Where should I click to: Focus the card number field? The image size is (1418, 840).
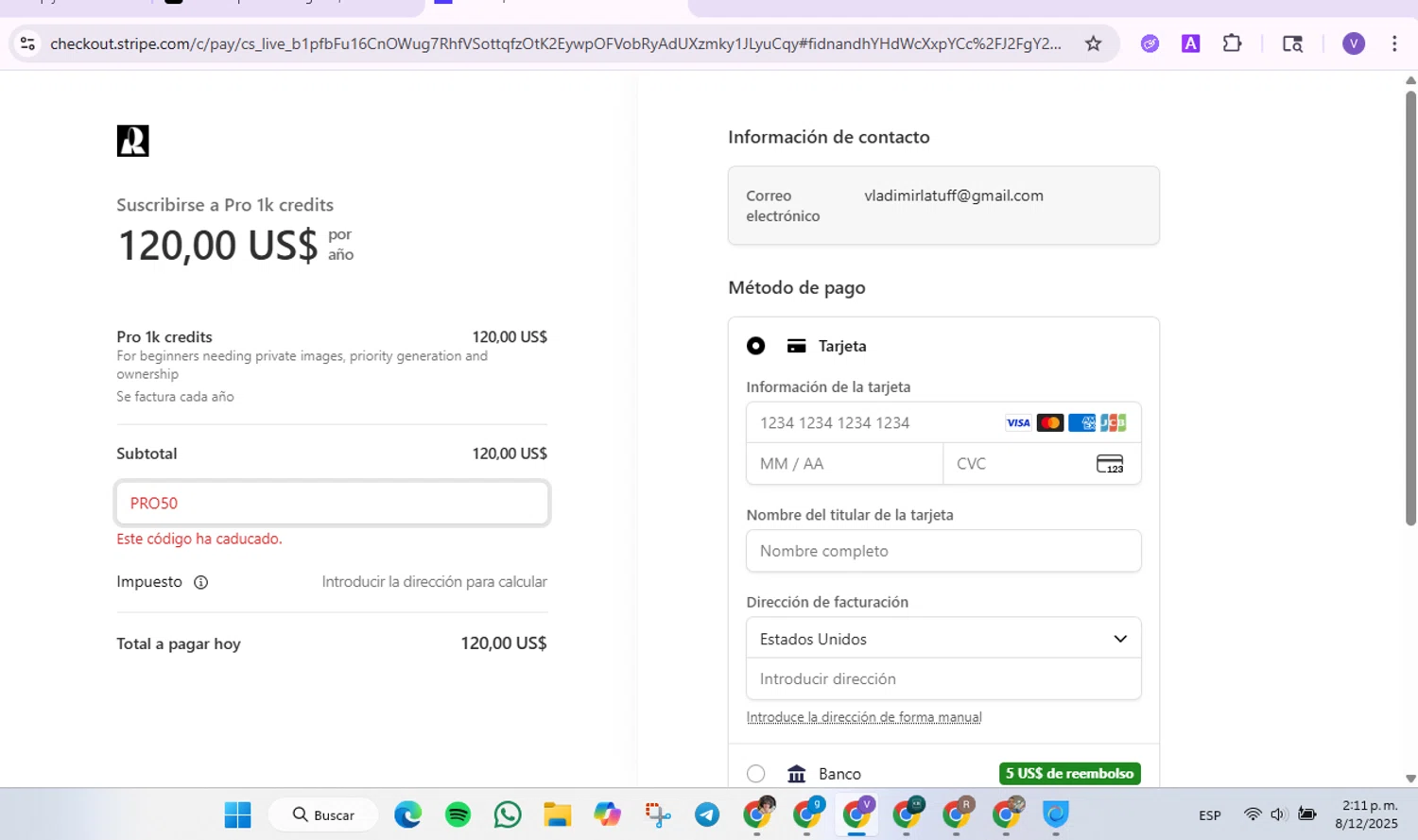point(943,423)
